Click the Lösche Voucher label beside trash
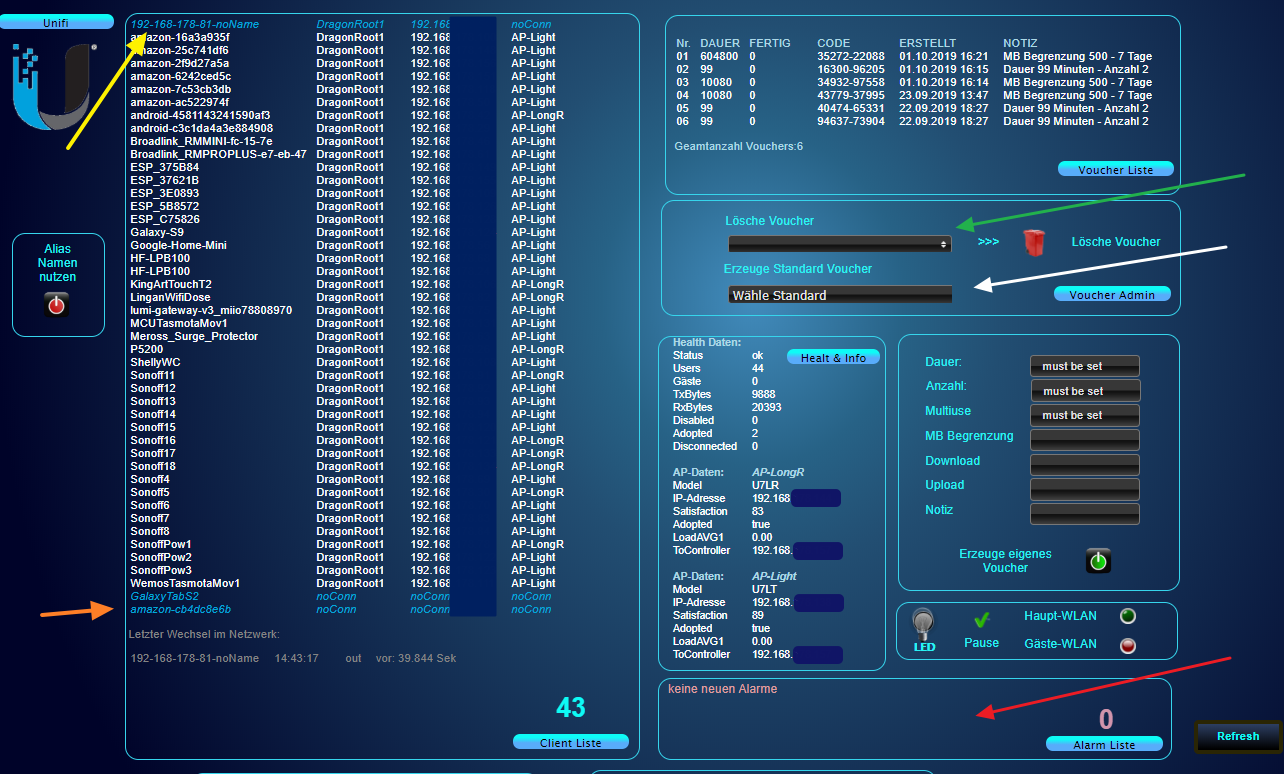Image resolution: width=1284 pixels, height=774 pixels. click(x=1116, y=242)
